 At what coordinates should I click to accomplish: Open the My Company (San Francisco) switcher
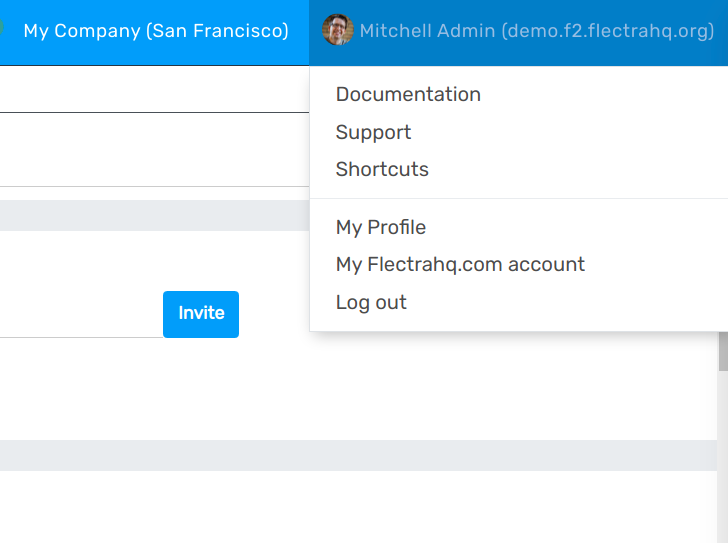[156, 31]
